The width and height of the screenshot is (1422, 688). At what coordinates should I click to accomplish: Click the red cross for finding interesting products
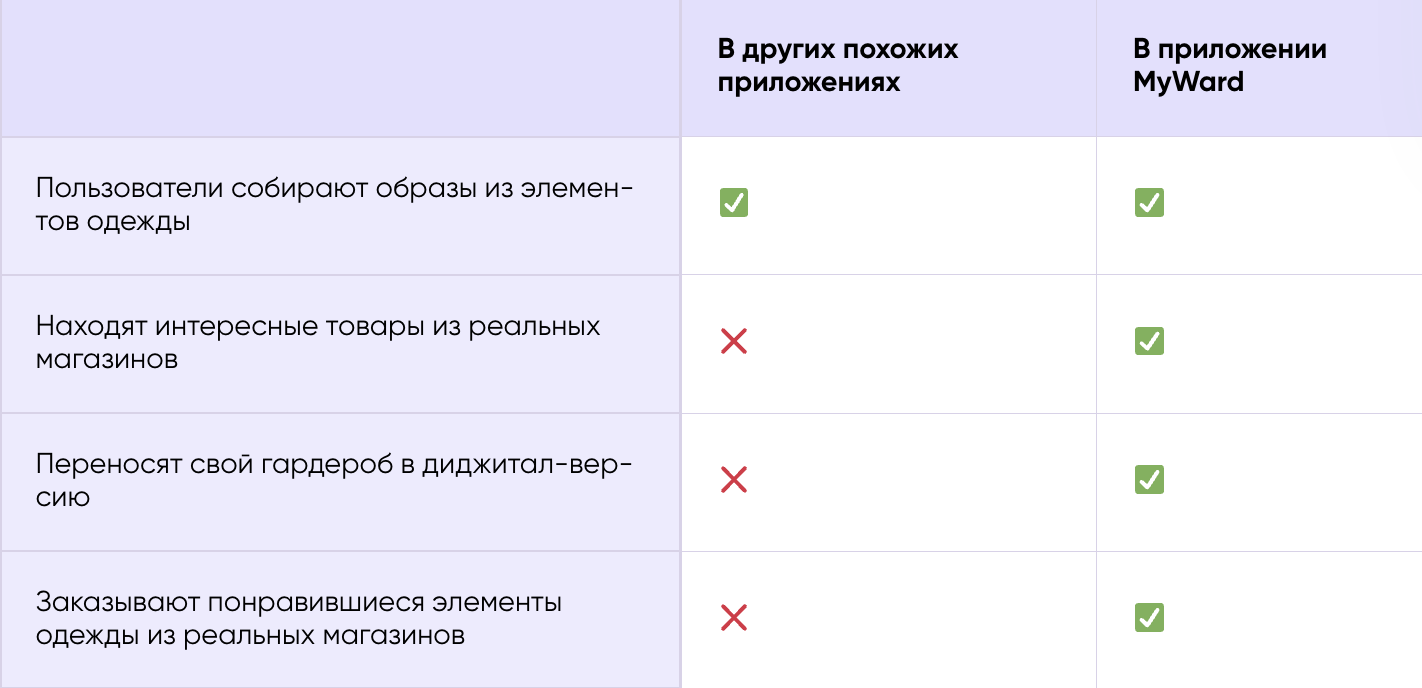[733, 341]
